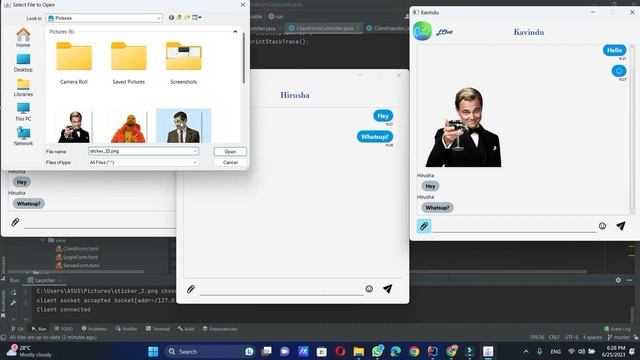Open the TODO tool window tab
This screenshot has height=360, width=640.
[63, 329]
